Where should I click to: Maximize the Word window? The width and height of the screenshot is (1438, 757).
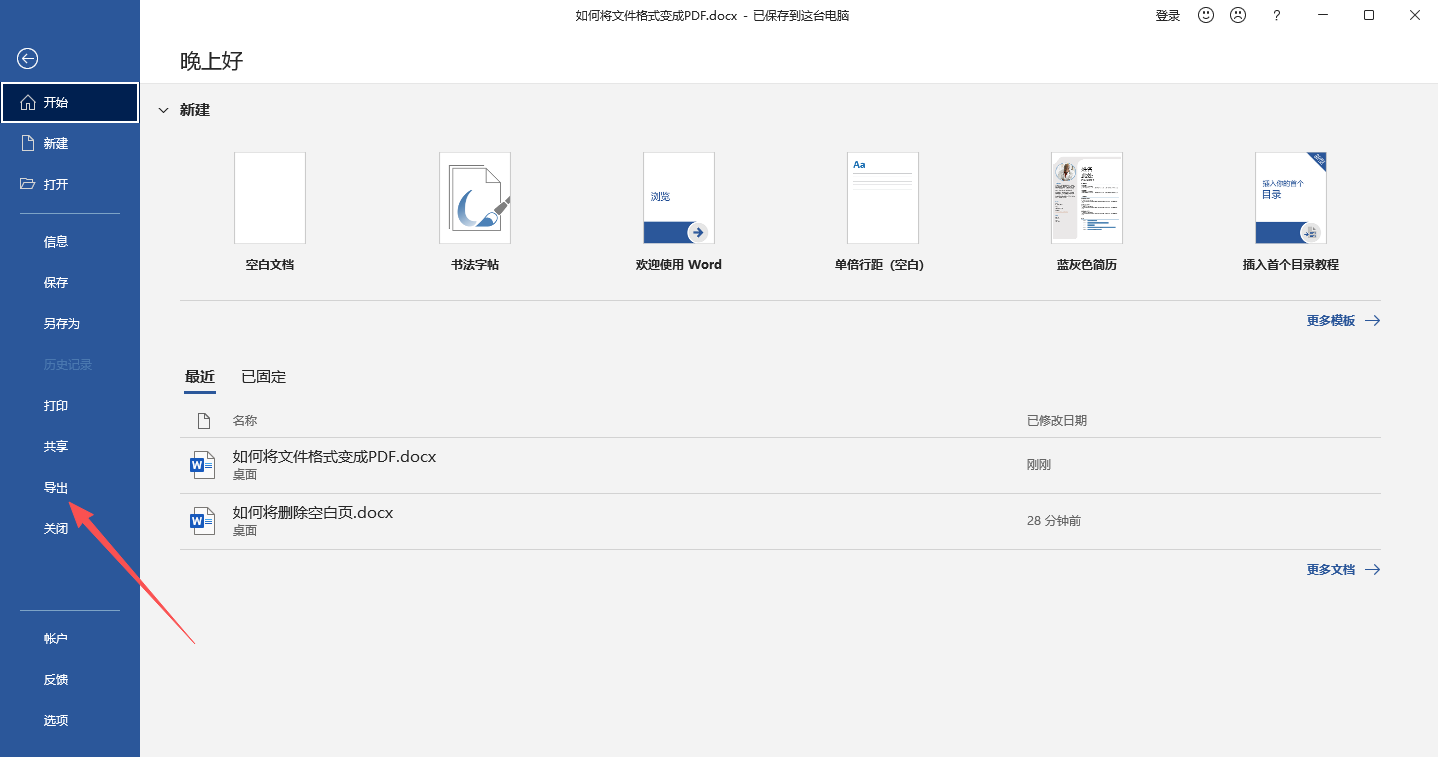[1369, 15]
